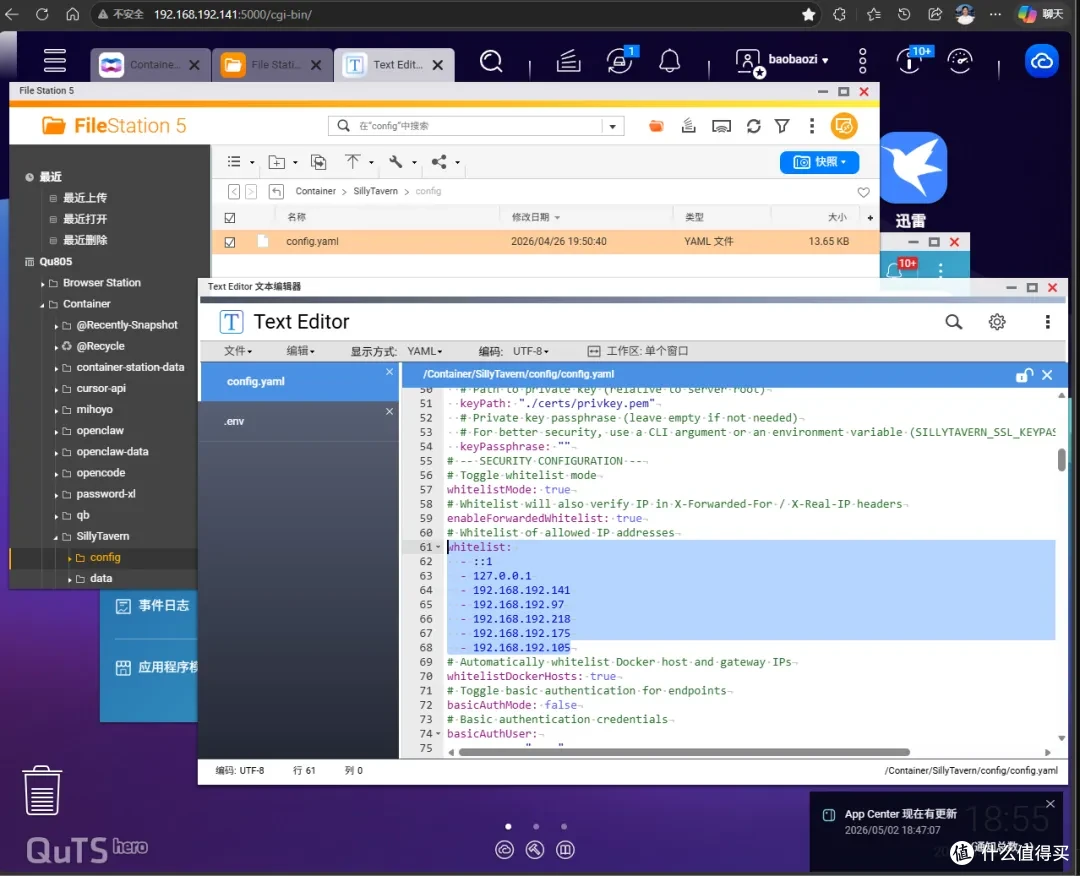The height and width of the screenshot is (876, 1080).
Task: Open the File Station search options dropdown arrow
Action: pos(612,126)
